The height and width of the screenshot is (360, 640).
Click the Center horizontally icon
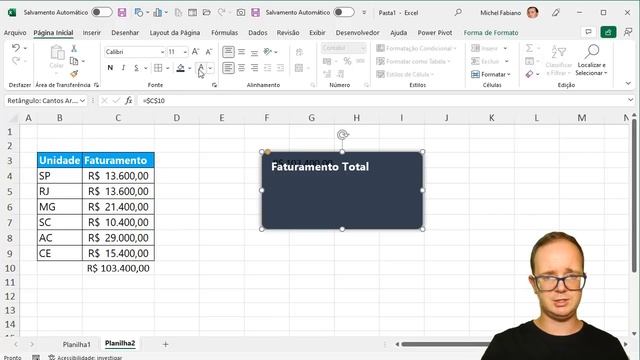[x=242, y=68]
